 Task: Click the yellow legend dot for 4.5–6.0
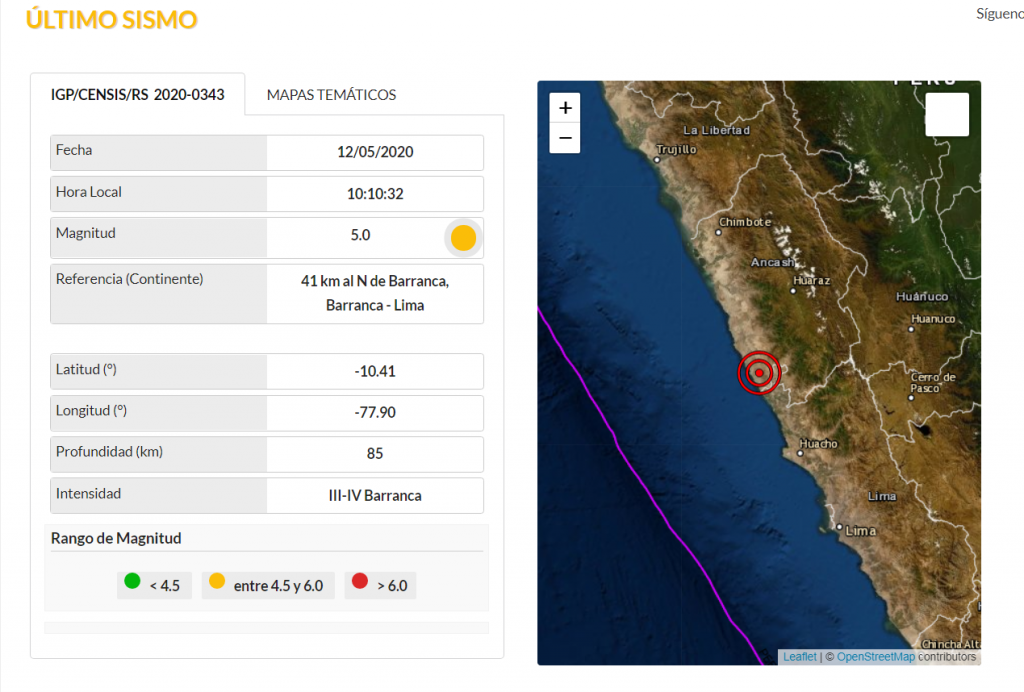pos(216,580)
